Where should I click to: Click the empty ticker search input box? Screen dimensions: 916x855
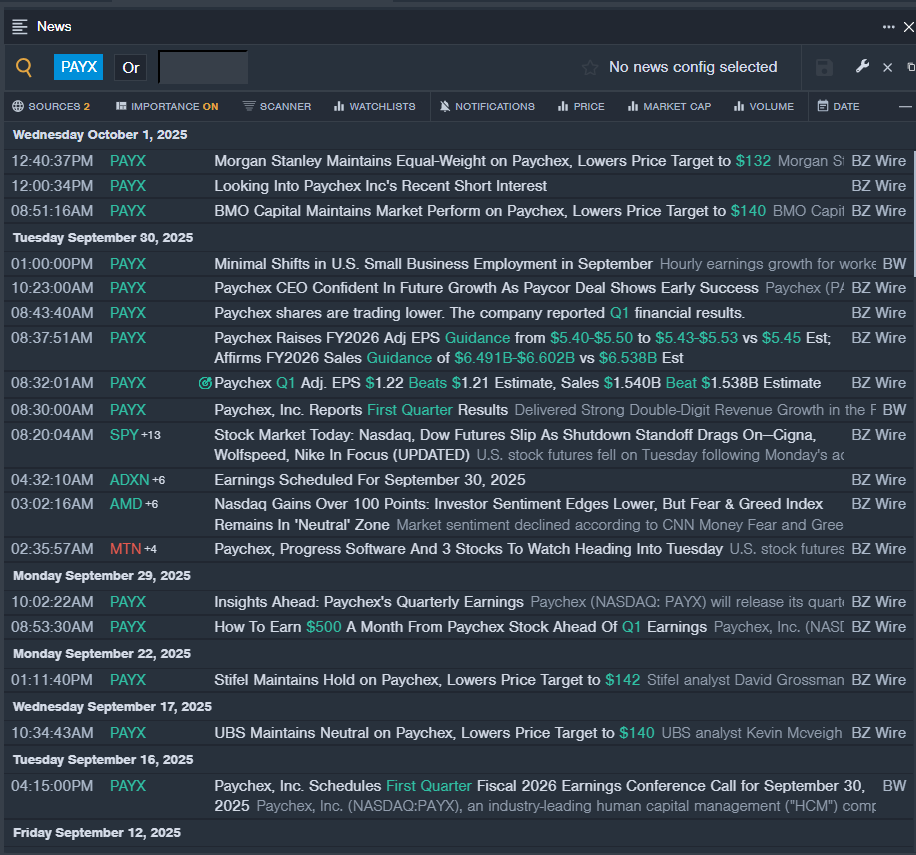(x=203, y=67)
